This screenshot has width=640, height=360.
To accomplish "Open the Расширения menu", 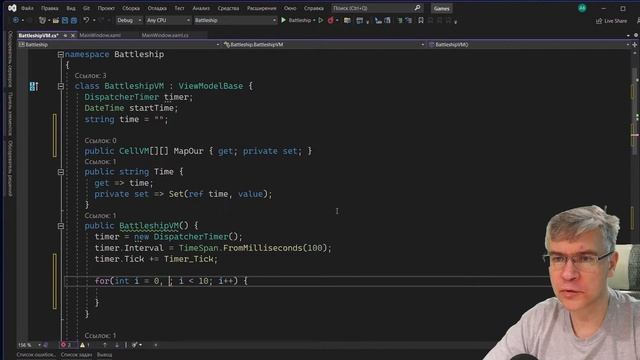I will coord(261,8).
